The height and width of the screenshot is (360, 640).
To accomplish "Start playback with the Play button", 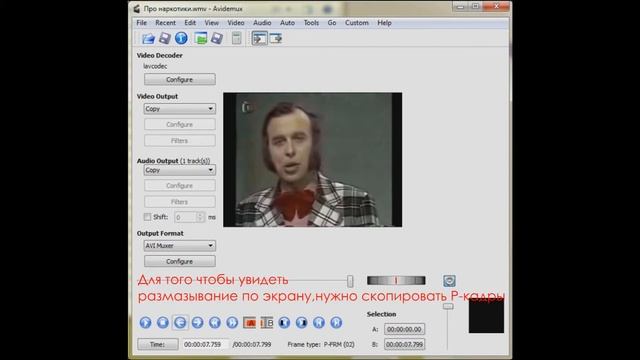I will click(145, 323).
